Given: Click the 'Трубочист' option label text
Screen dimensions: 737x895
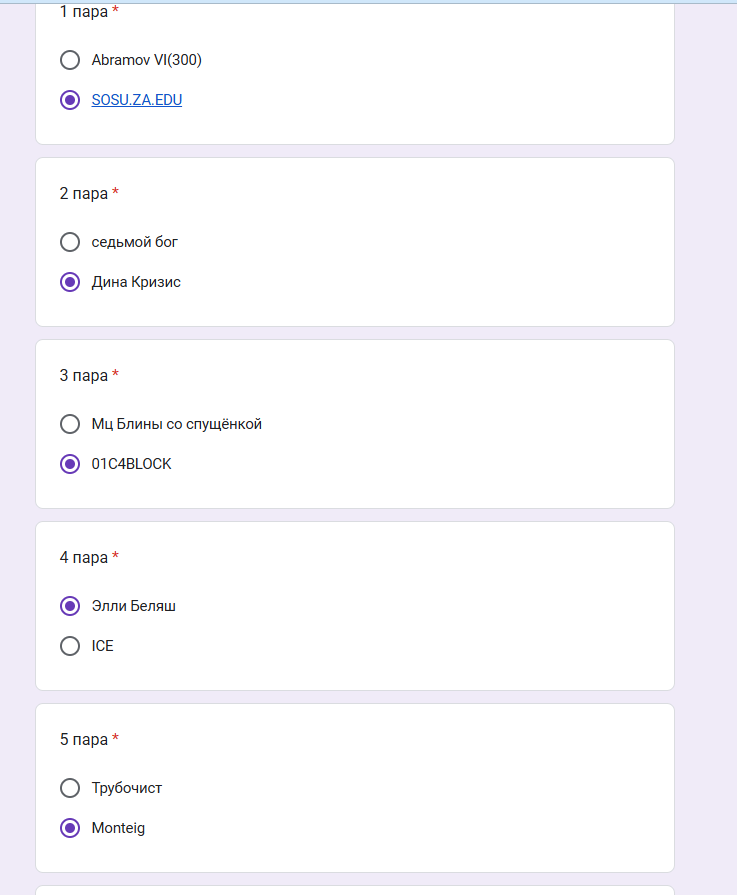Looking at the screenshot, I should pos(127,788).
